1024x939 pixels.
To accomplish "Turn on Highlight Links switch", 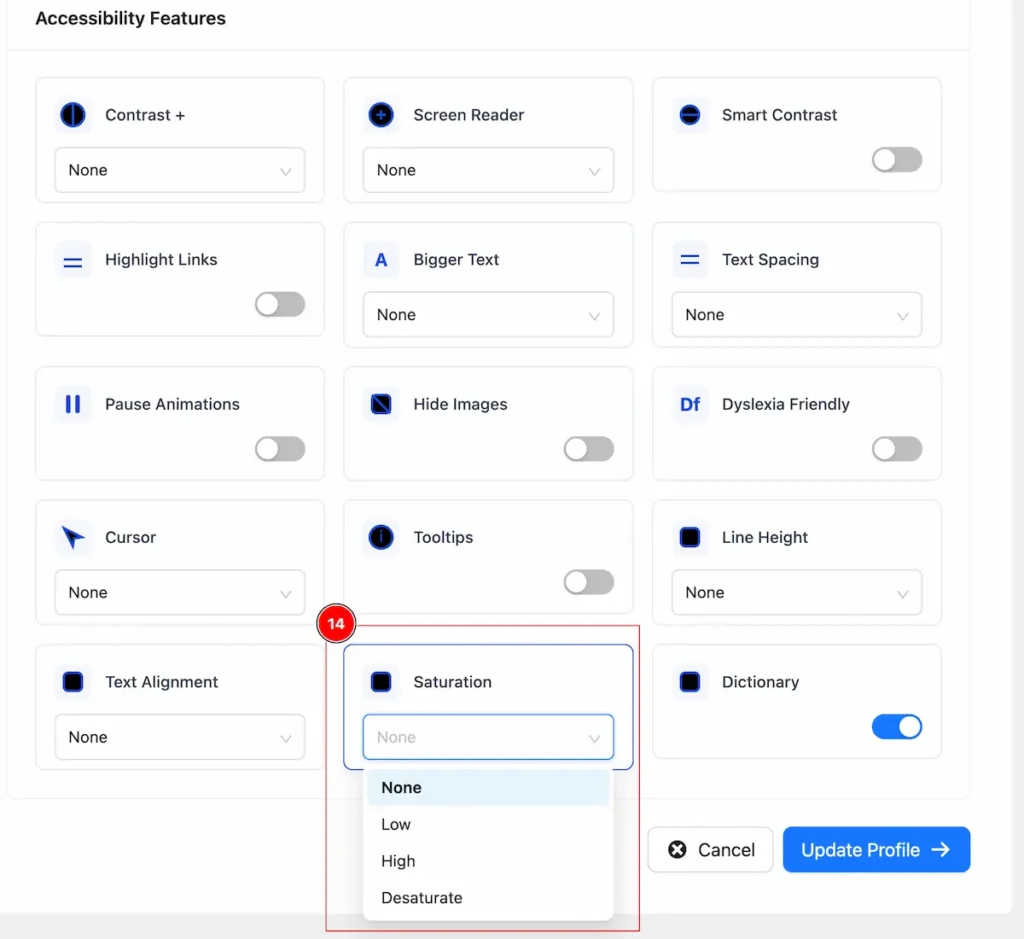I will click(280, 304).
